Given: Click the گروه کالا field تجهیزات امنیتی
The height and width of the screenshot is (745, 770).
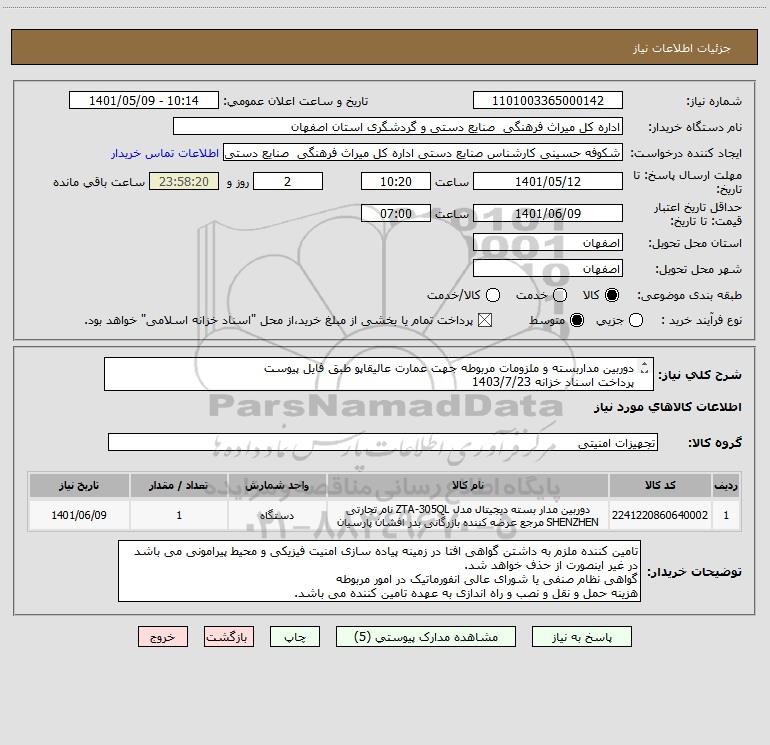Looking at the screenshot, I should pyautogui.click(x=383, y=442).
